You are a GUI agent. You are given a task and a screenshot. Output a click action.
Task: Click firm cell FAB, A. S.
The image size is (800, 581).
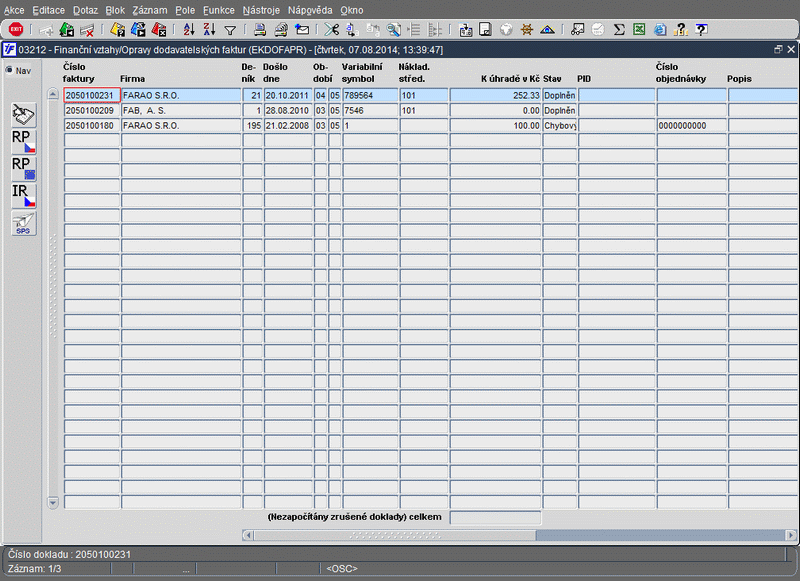tap(181, 111)
